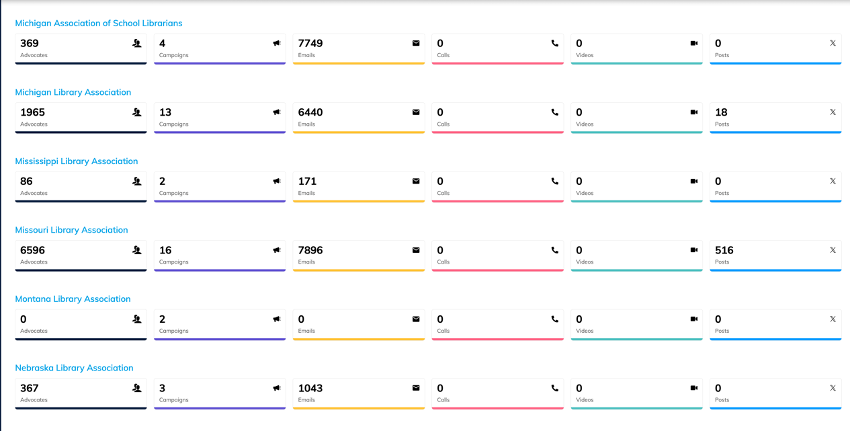Click advocates person icon in Missouri Library Association row
The height and width of the screenshot is (432, 850).
click(137, 250)
